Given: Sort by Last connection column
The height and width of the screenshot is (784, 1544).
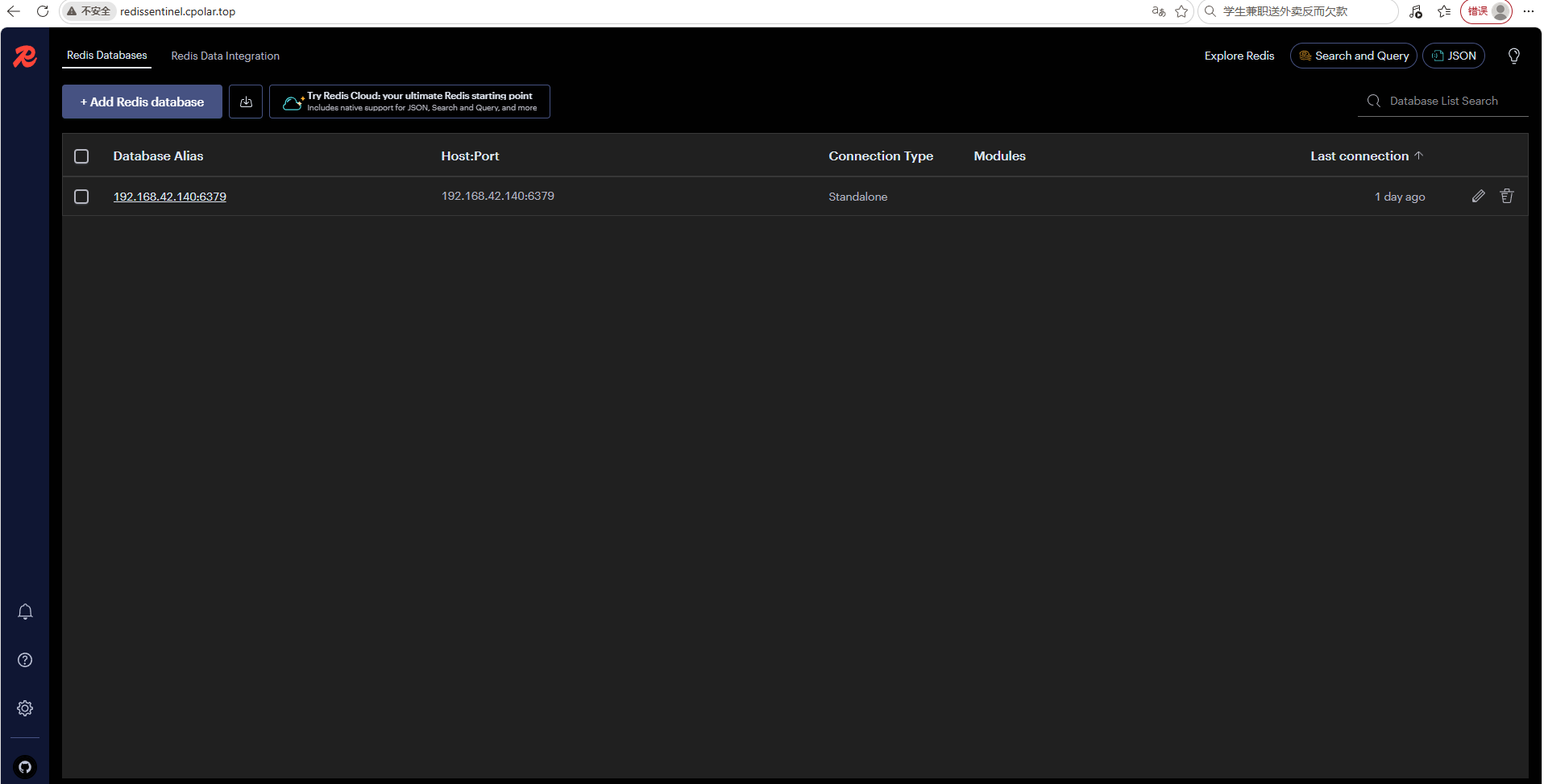Looking at the screenshot, I should tap(1367, 156).
